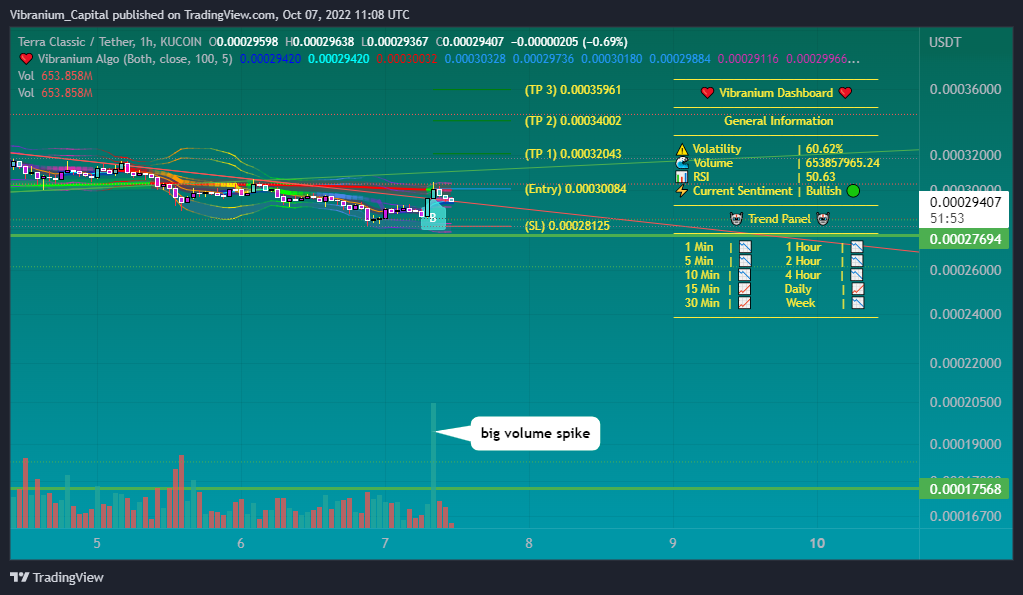This screenshot has height=595, width=1023.
Task: Click the Volume wave icon in dashboard
Action: click(682, 163)
